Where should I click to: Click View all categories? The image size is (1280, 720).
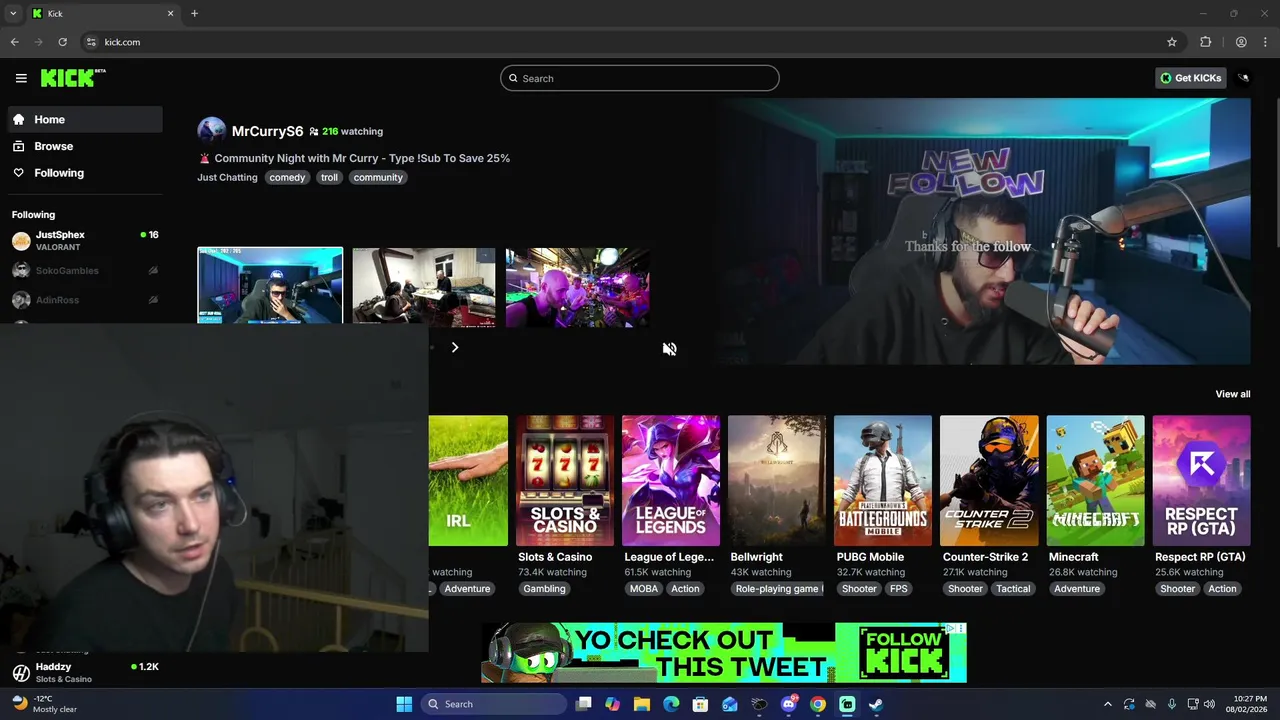pyautogui.click(x=1232, y=394)
